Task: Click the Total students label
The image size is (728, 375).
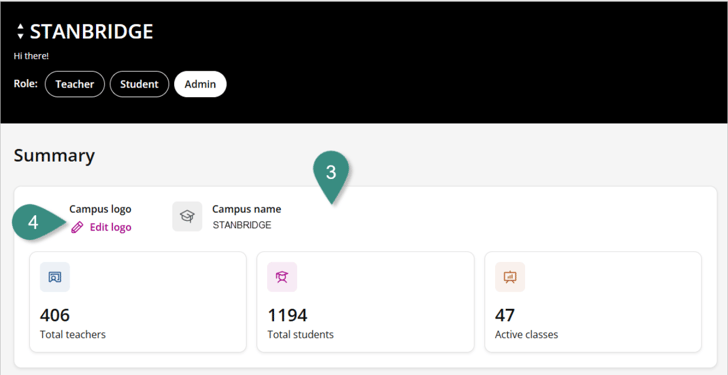Action: pos(300,334)
